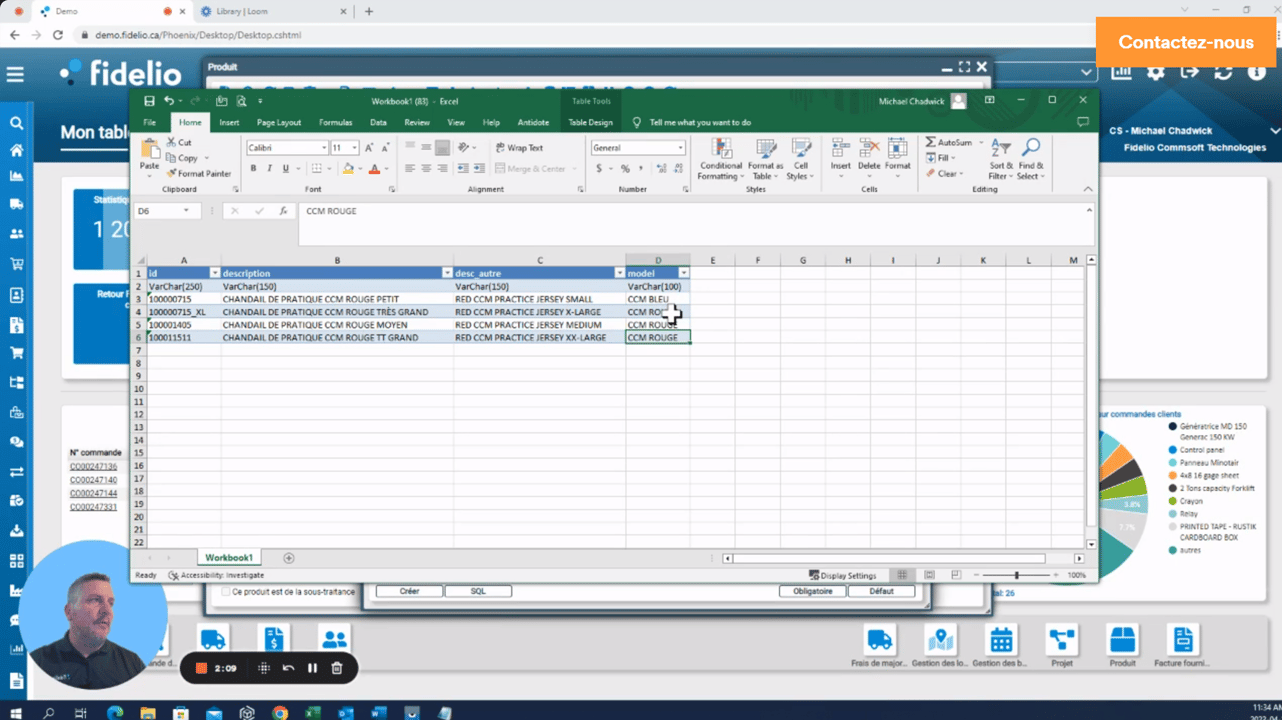
Task: Open the 'id' column filter dropdown
Action: [214, 273]
